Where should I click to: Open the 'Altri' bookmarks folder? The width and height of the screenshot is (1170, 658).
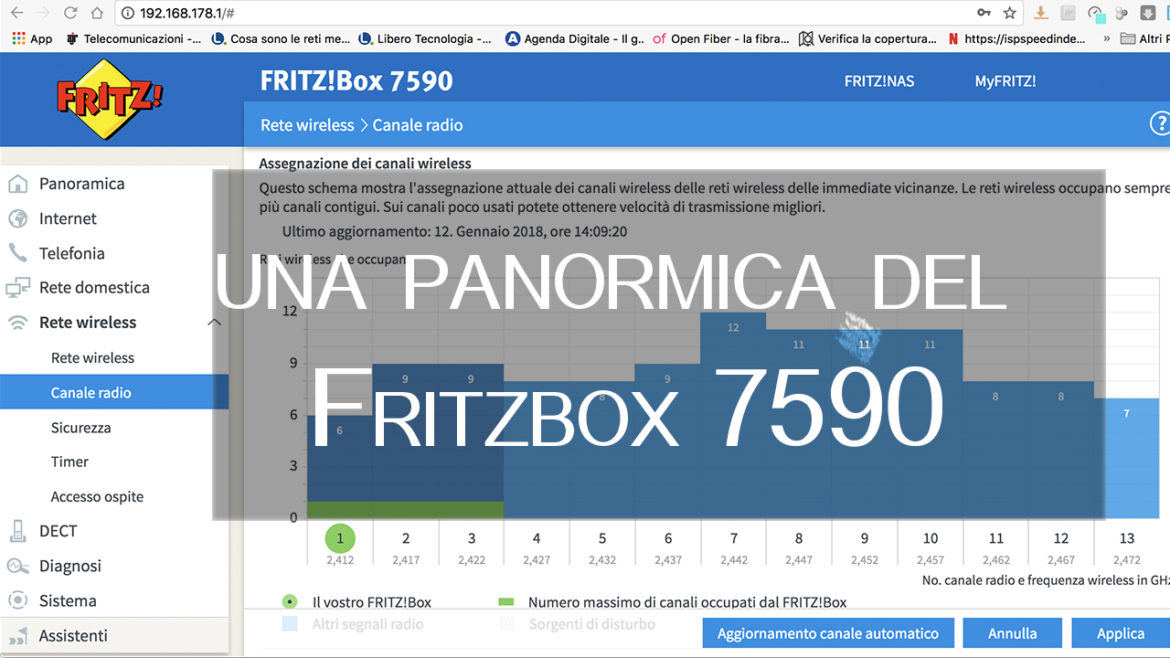tap(1145, 39)
